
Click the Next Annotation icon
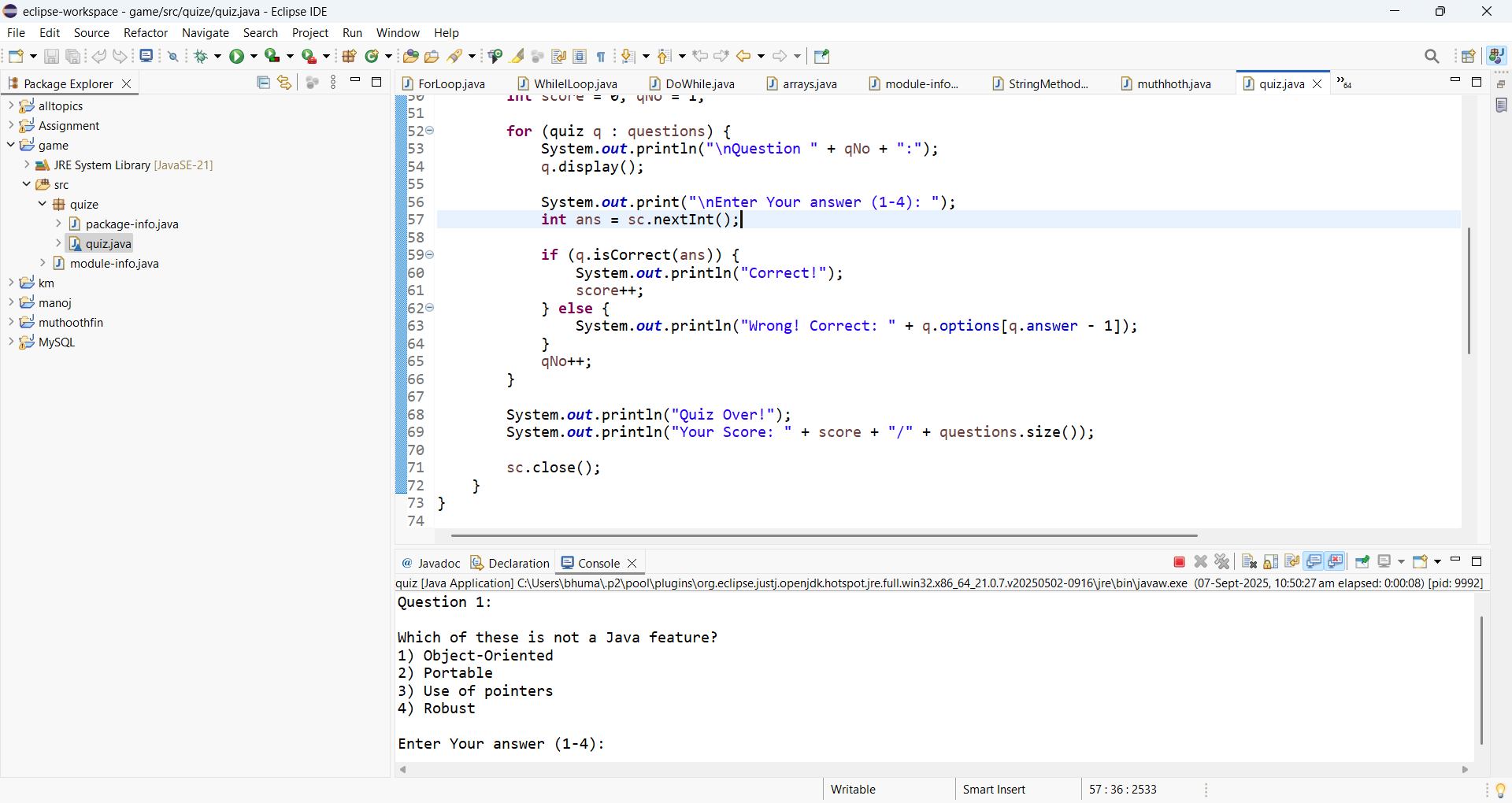pos(628,56)
